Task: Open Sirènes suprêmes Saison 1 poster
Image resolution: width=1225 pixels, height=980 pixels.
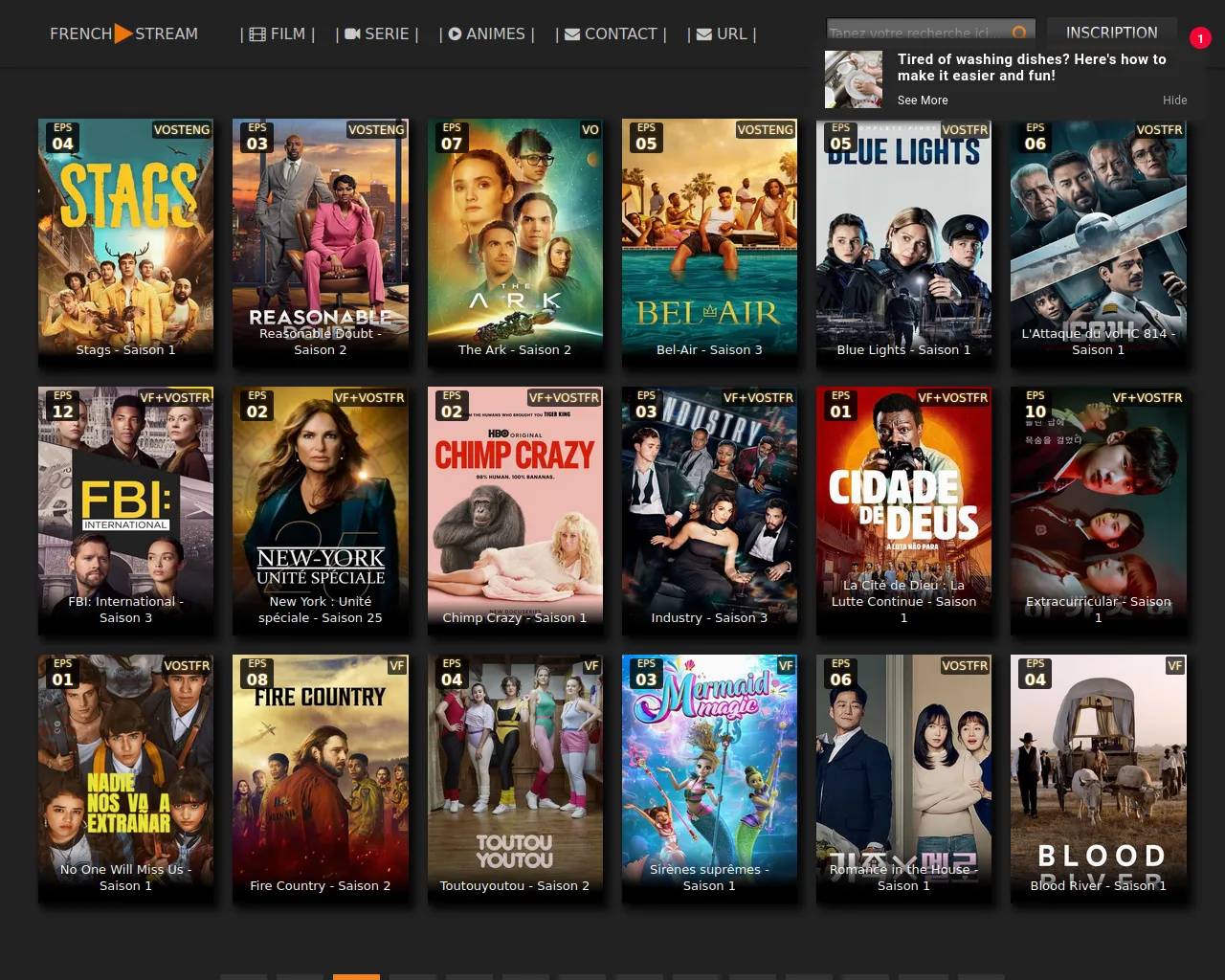Action: click(709, 779)
